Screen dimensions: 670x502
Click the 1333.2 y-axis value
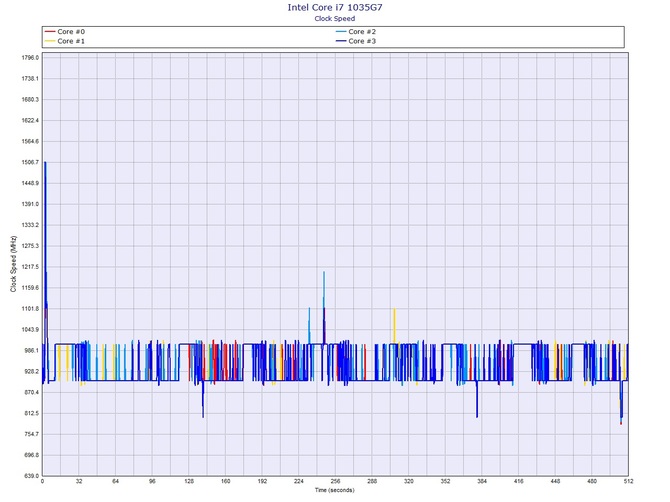[x=30, y=225]
